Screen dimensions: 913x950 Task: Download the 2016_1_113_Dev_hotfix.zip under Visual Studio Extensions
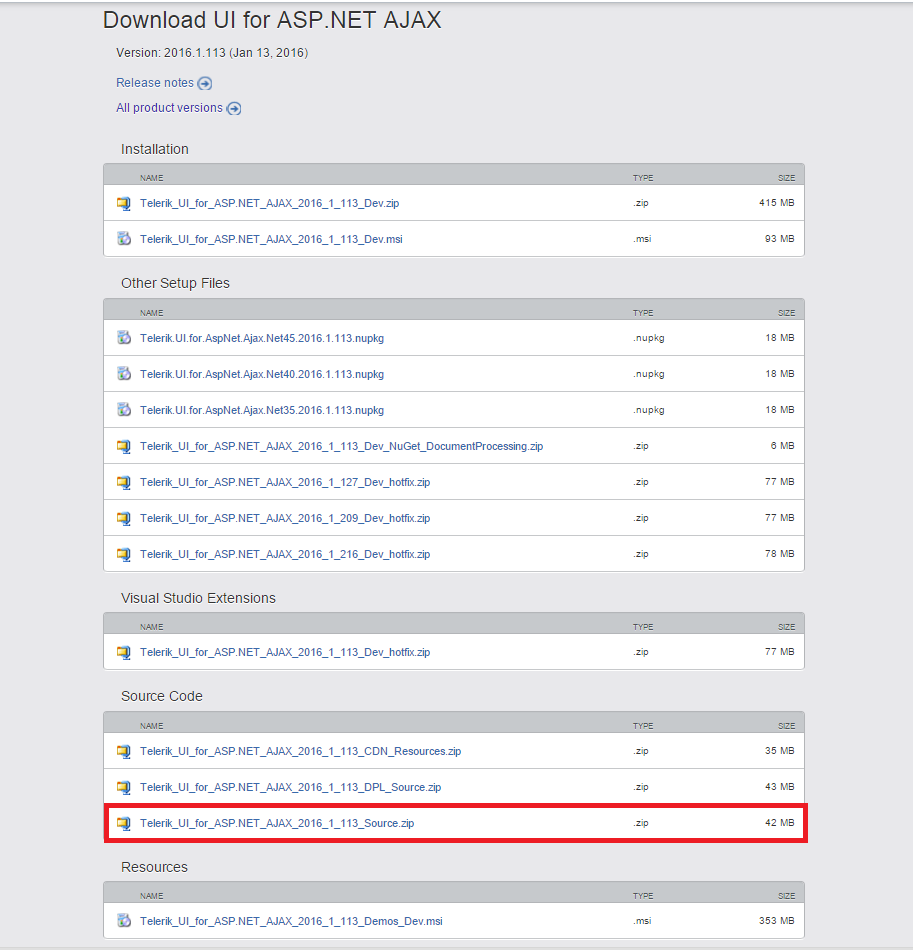(285, 652)
